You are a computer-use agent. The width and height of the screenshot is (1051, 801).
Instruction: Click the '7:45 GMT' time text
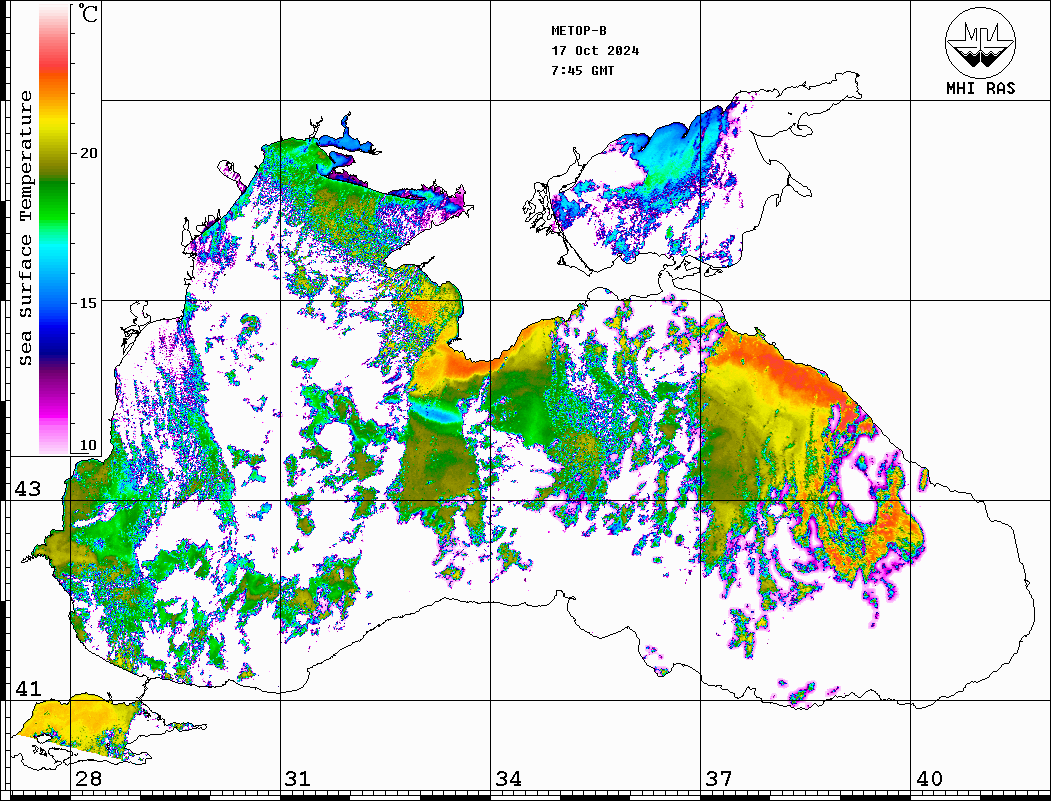coord(582,71)
